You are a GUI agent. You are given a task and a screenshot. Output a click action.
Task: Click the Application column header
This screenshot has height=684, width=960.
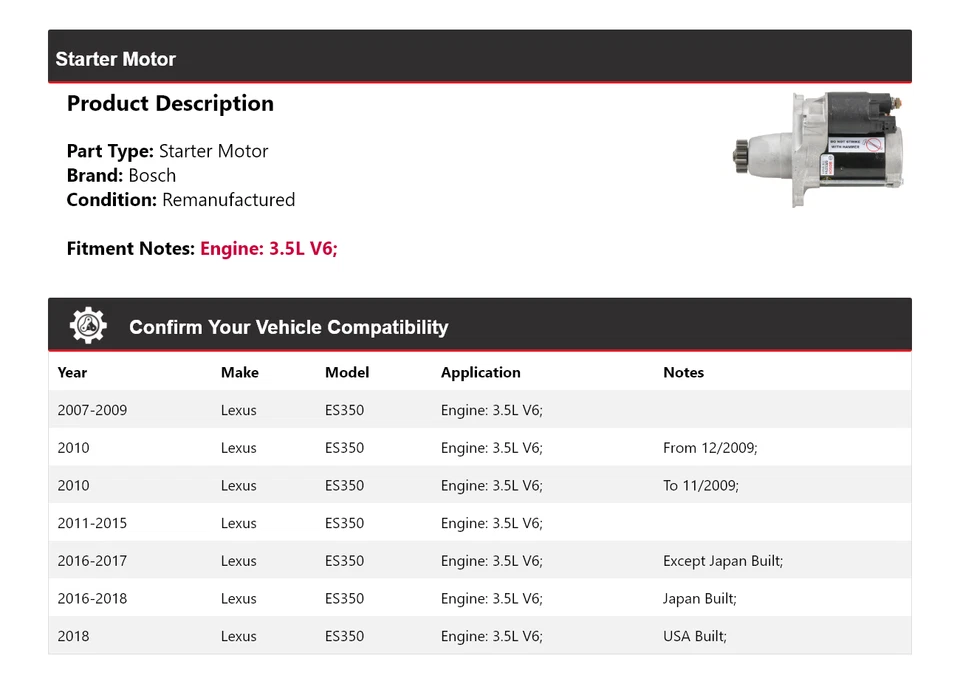(480, 372)
